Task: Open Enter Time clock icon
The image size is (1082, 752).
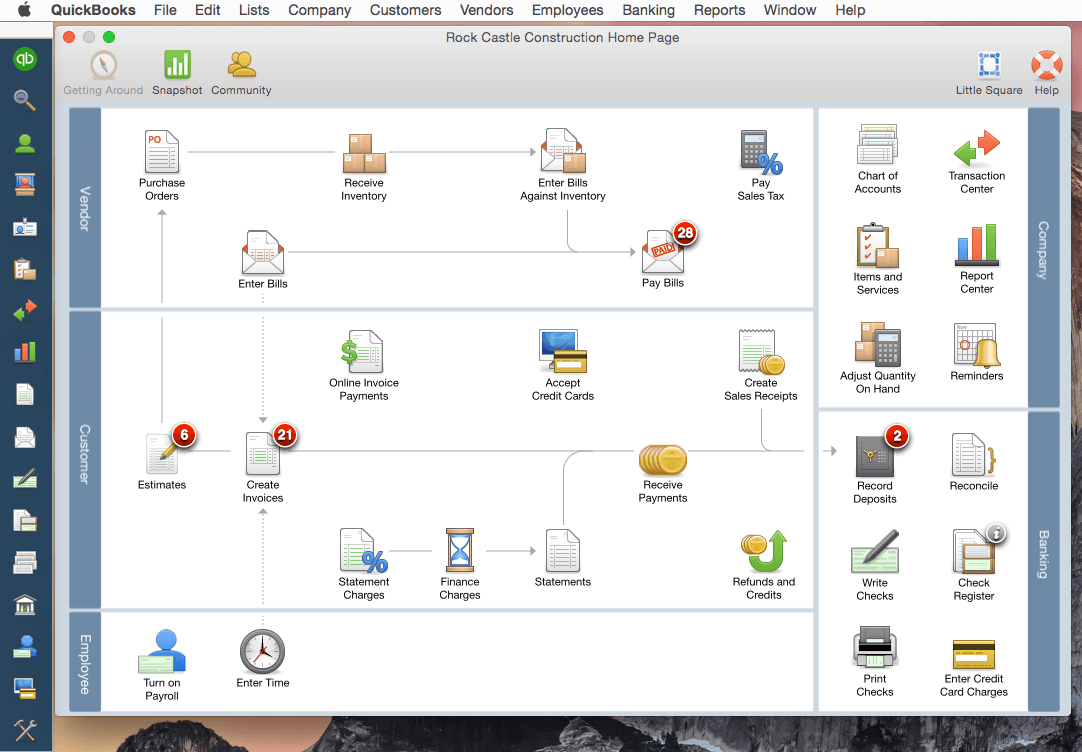Action: (x=262, y=651)
